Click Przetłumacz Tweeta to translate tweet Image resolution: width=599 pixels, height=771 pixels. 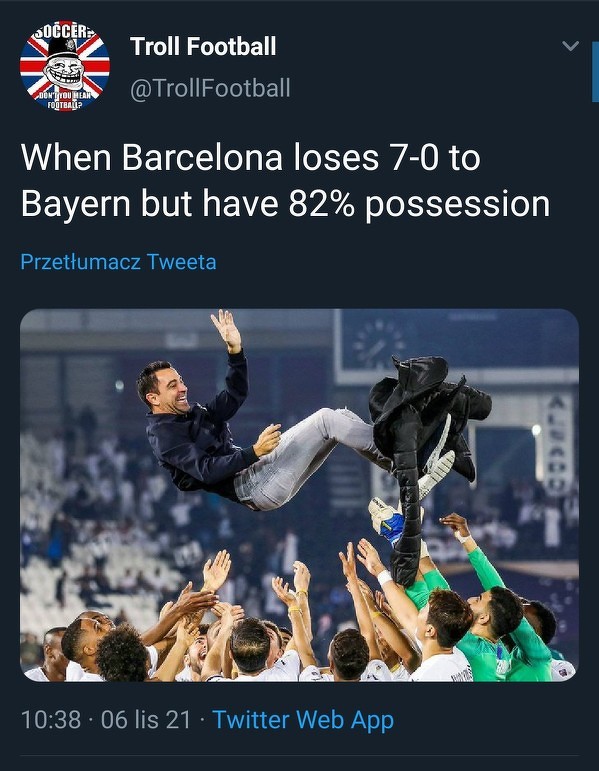coord(118,262)
